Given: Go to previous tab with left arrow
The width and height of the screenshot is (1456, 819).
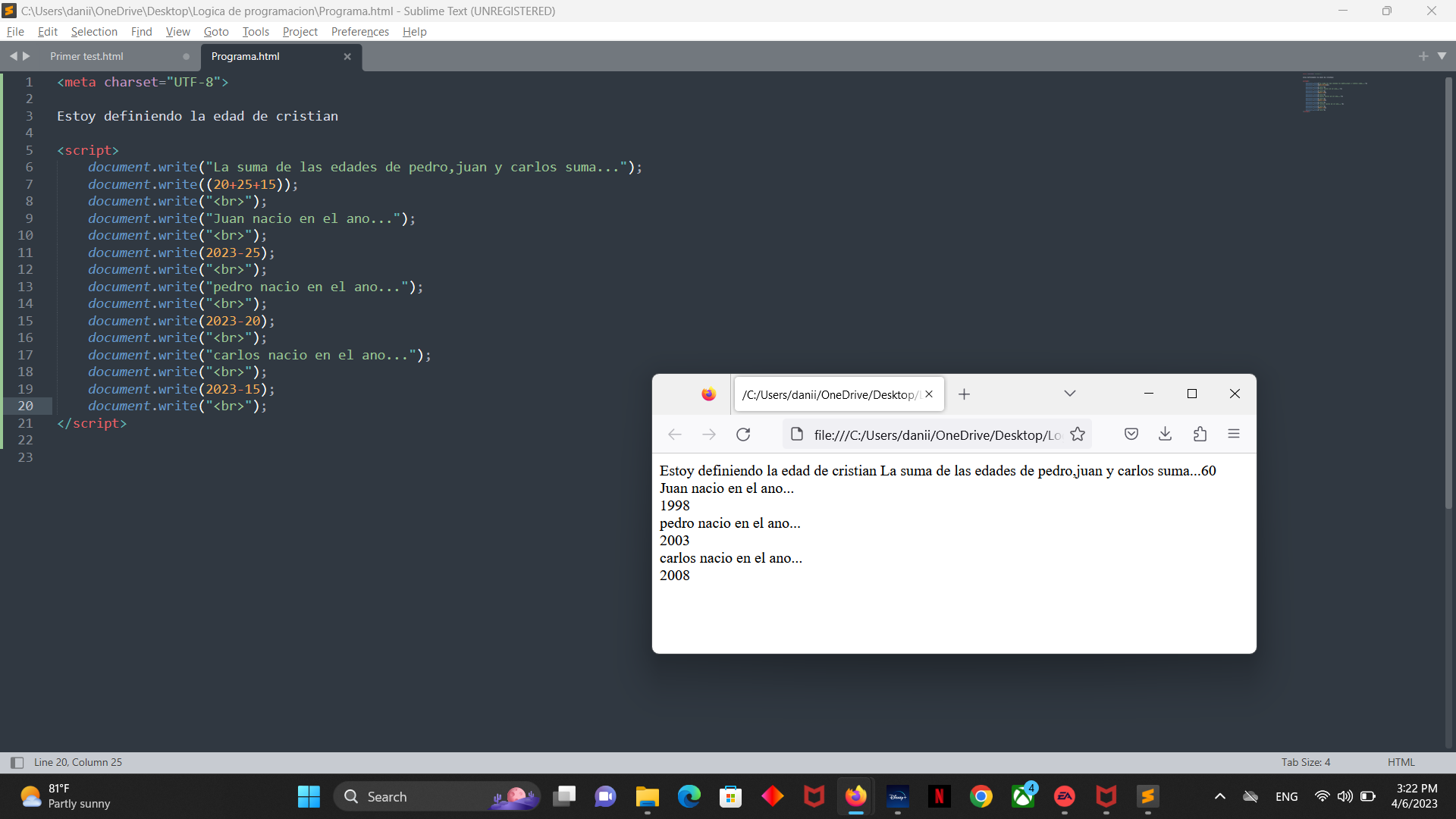Looking at the screenshot, I should (13, 56).
